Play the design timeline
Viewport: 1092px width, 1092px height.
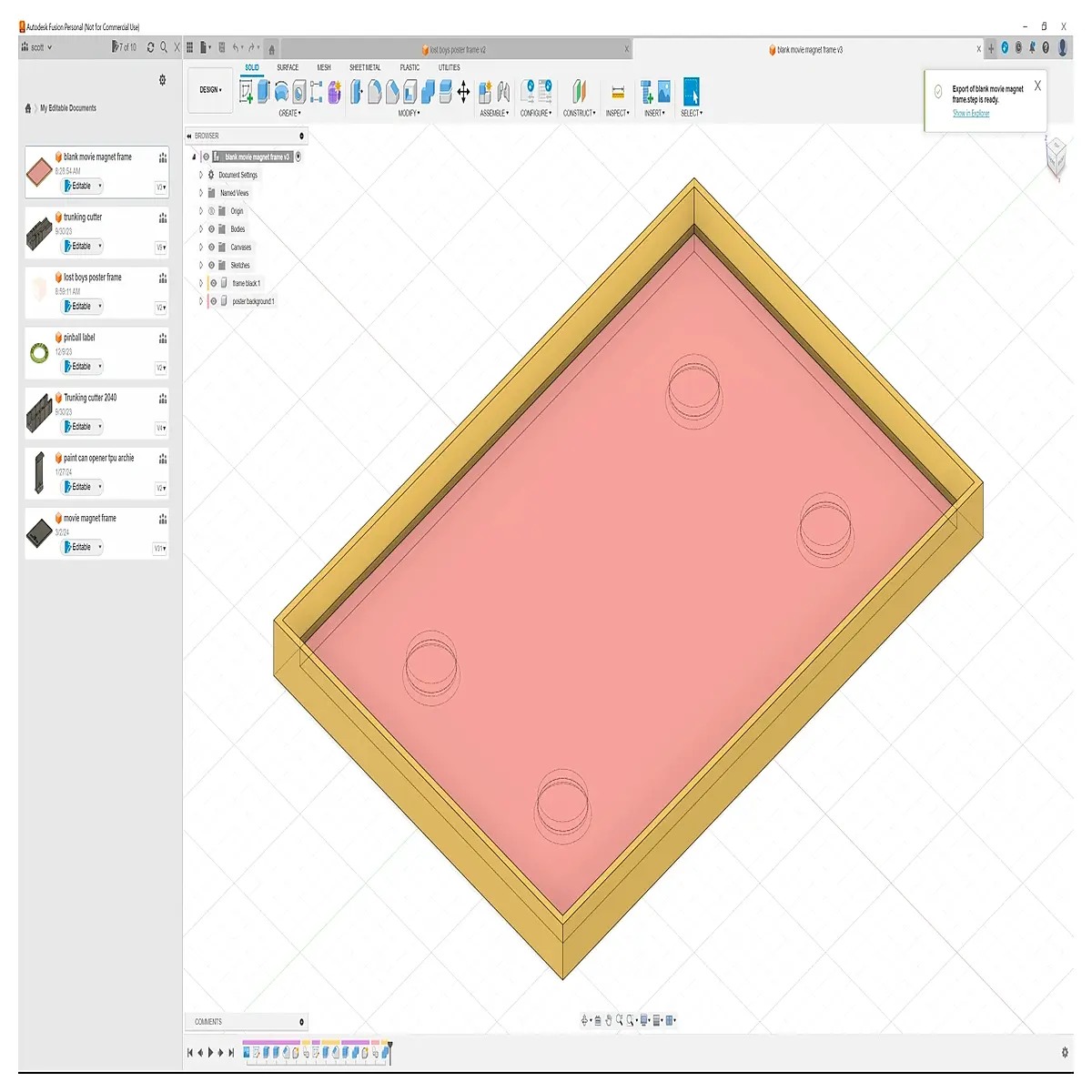(210, 1052)
